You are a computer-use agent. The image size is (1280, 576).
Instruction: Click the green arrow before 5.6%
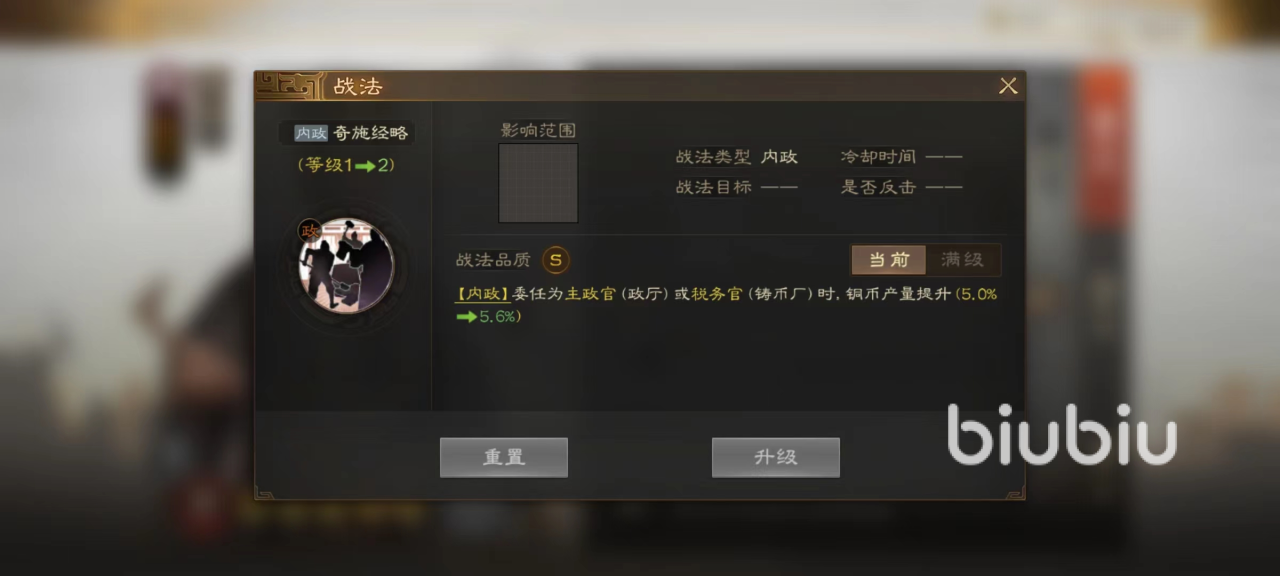tap(466, 317)
